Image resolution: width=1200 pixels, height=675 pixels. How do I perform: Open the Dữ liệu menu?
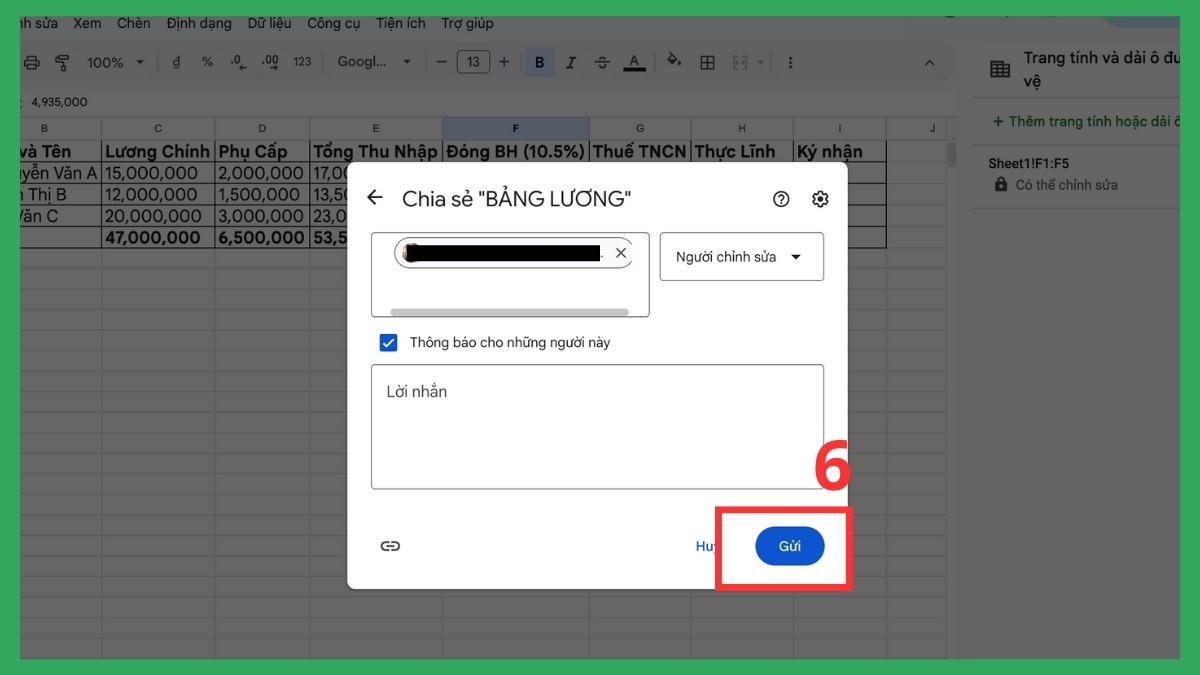(x=269, y=22)
